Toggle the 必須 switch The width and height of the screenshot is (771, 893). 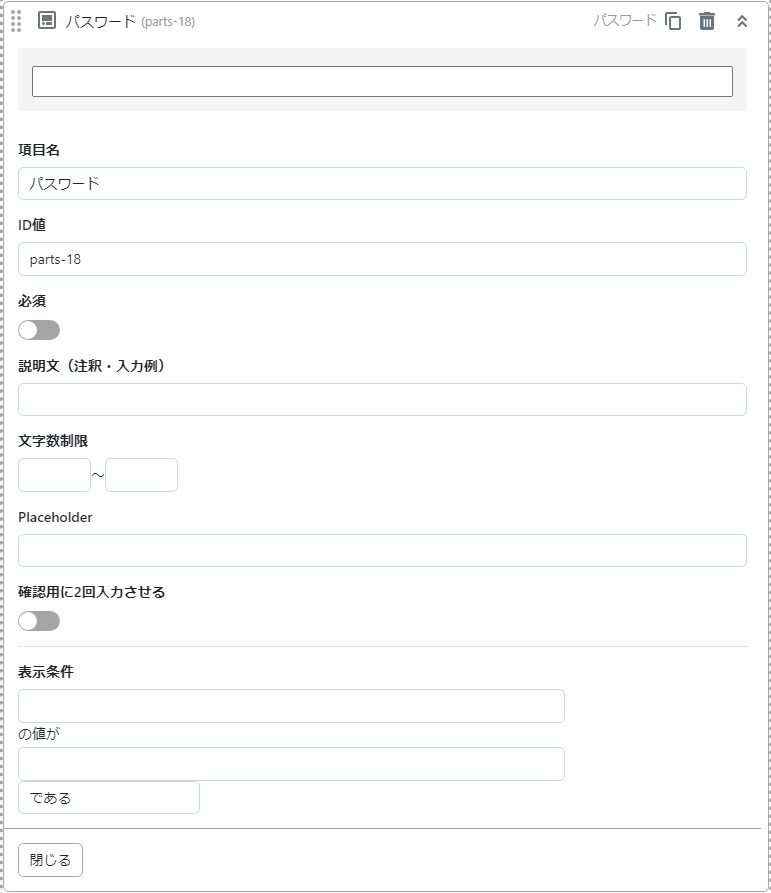point(39,330)
